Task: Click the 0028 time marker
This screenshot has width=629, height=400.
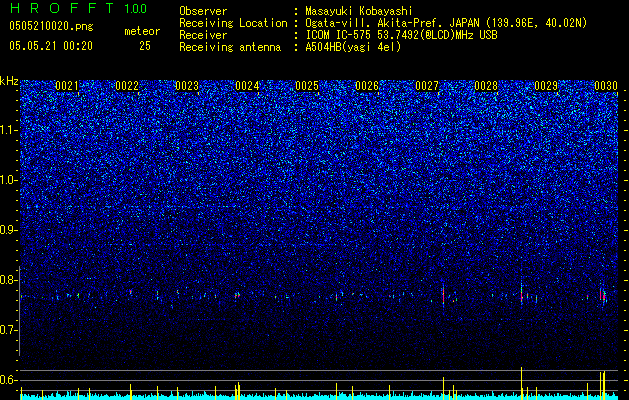Action: click(486, 86)
